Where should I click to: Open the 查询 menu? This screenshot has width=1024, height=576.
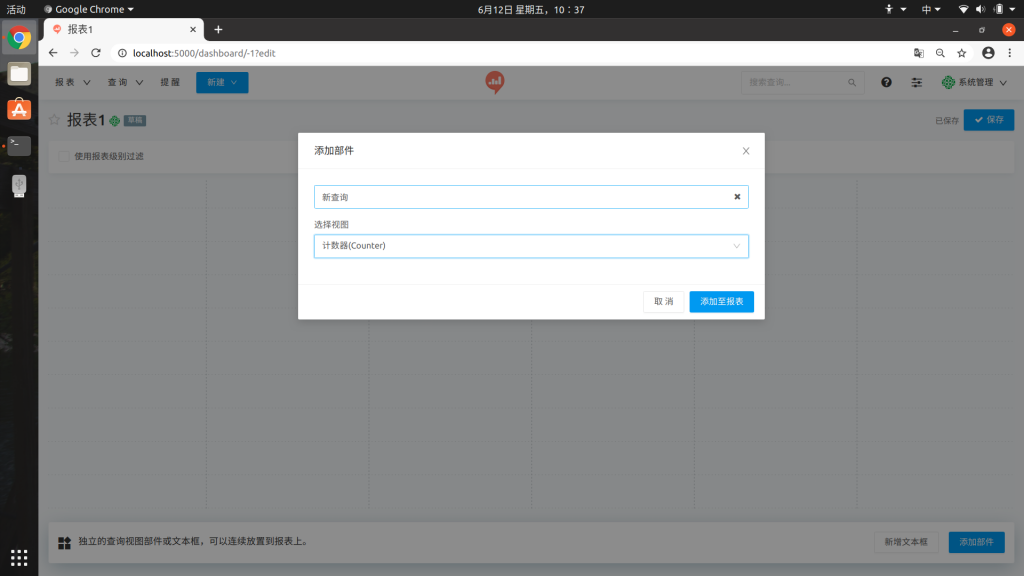point(125,83)
